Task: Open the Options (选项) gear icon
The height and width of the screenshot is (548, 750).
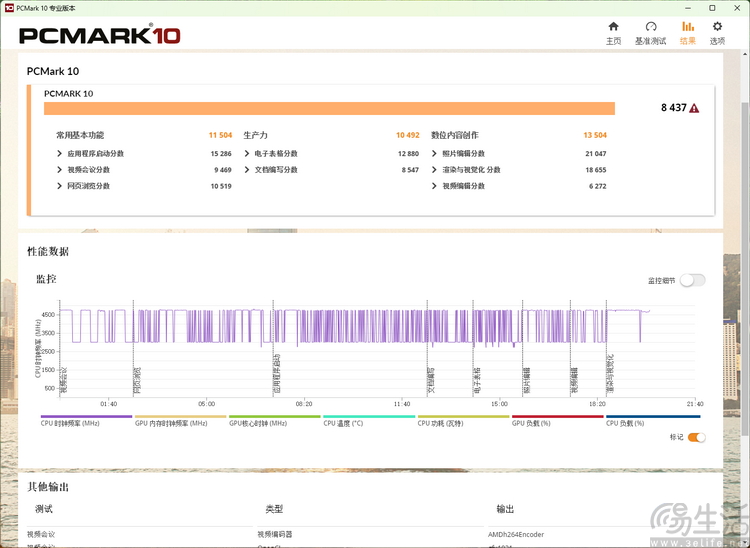Action: (x=717, y=26)
